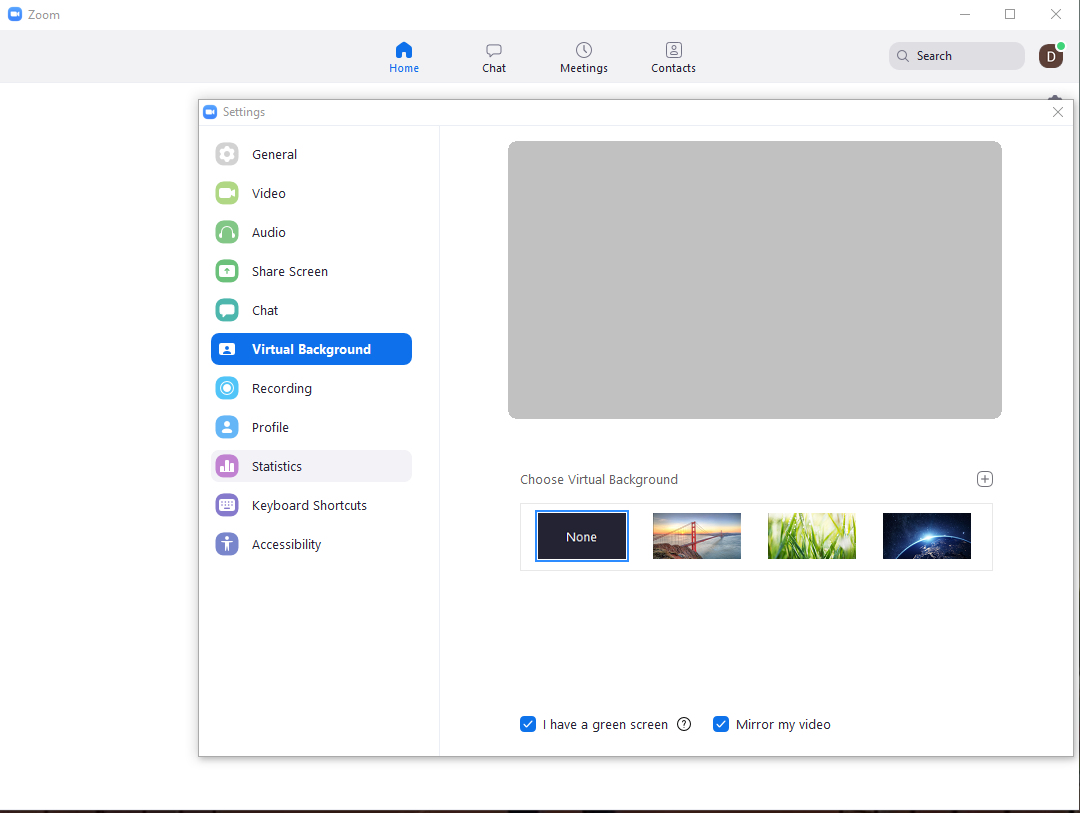
Task: Open the profile avatar menu
Action: point(1050,56)
